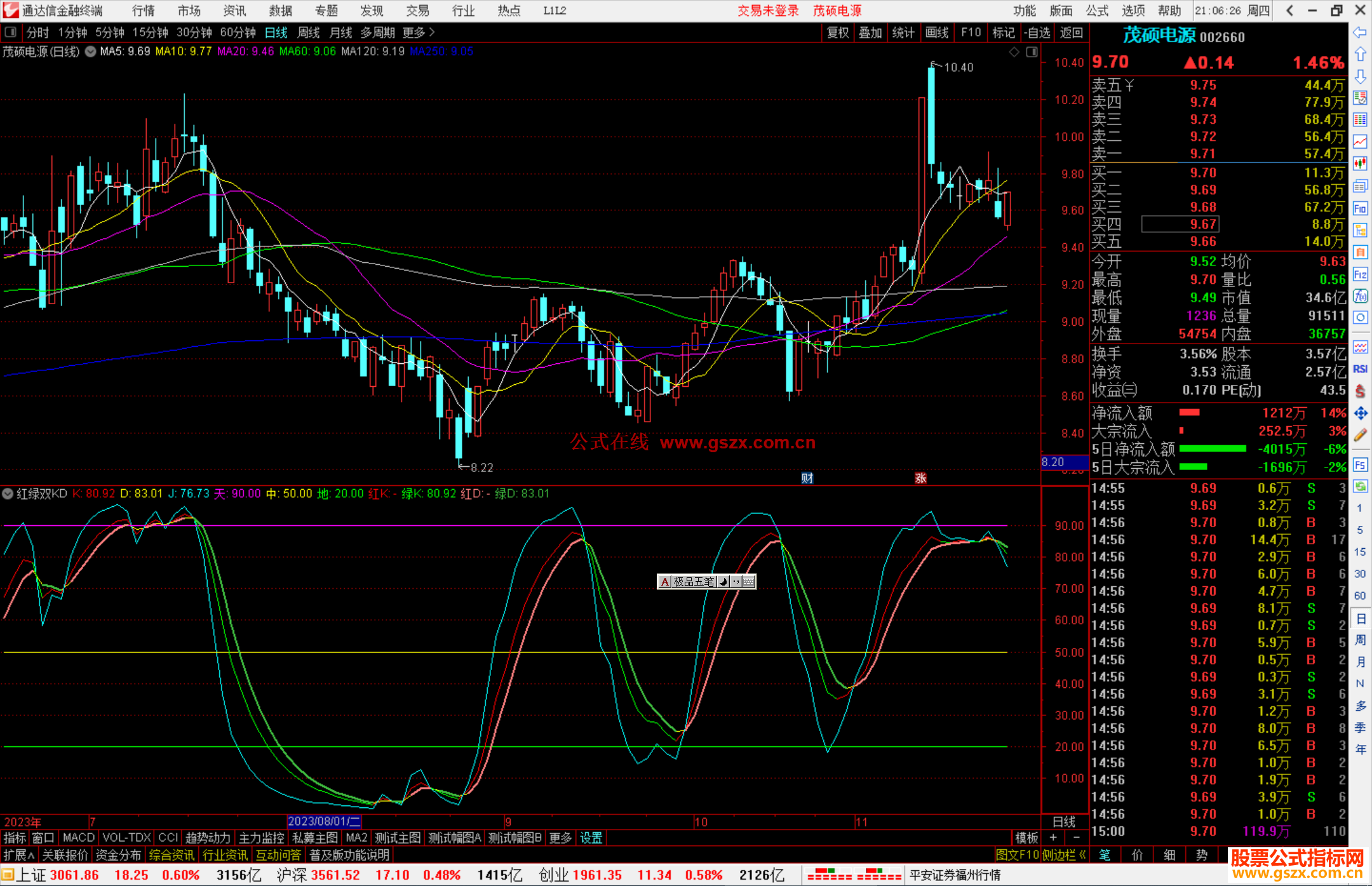Select the pencil drawing tool icon
Viewport: 1372px width, 886px height.
coord(1360,435)
